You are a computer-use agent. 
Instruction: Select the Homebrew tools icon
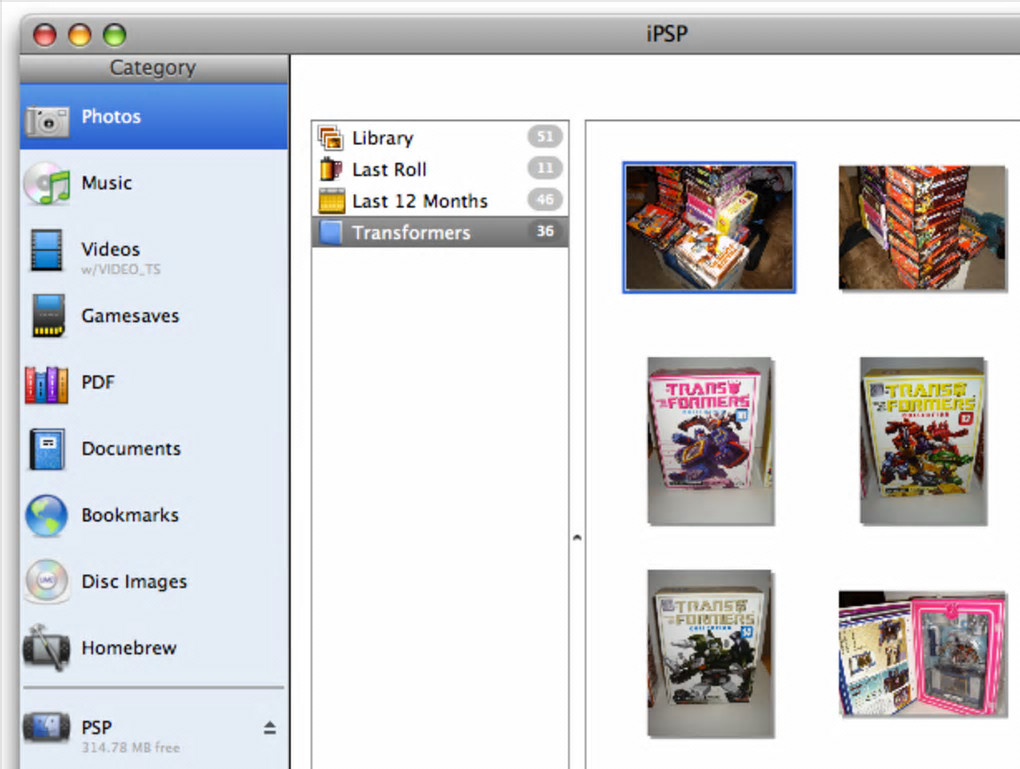coord(47,647)
